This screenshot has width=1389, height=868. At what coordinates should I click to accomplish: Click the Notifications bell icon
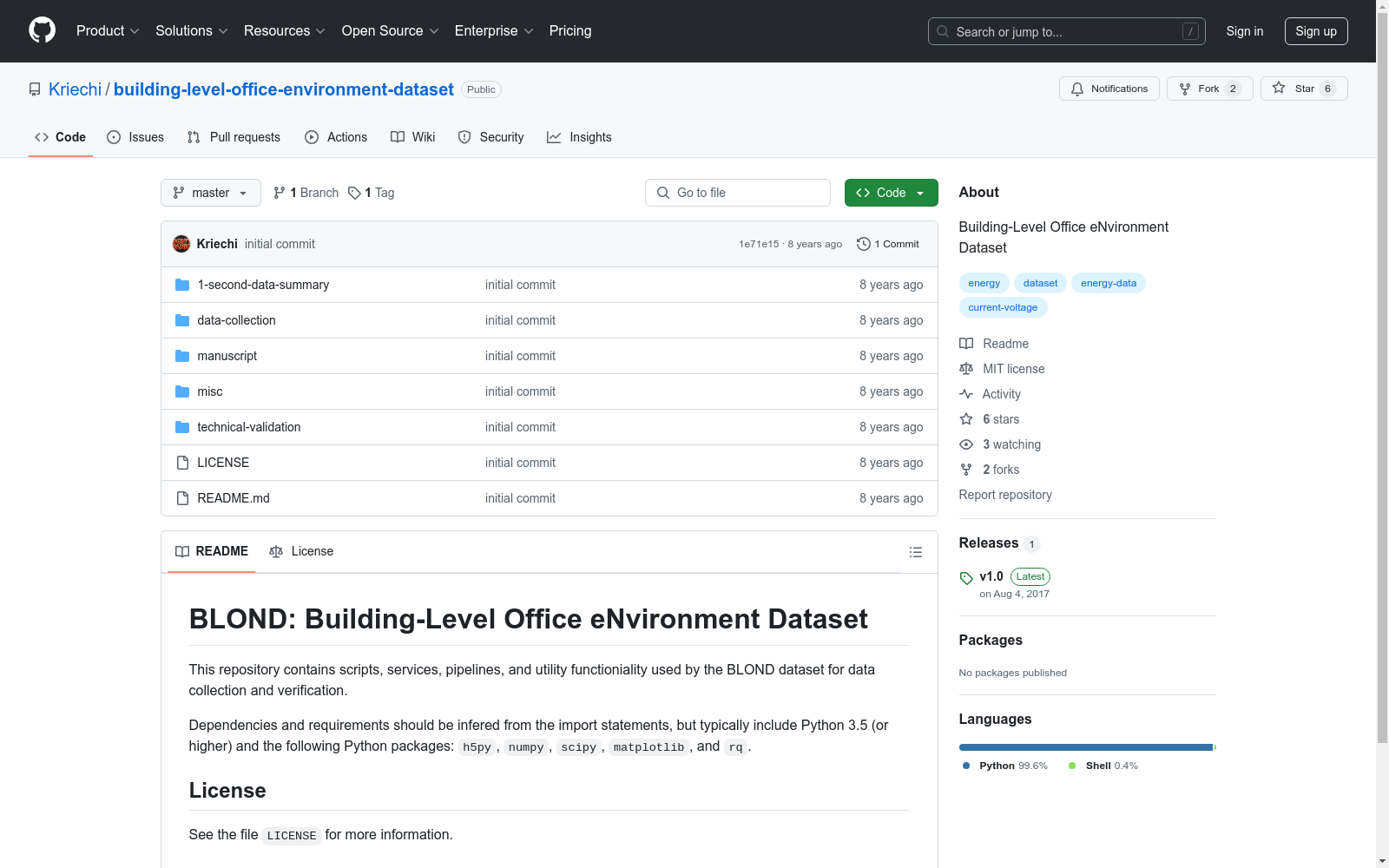coord(1077,89)
